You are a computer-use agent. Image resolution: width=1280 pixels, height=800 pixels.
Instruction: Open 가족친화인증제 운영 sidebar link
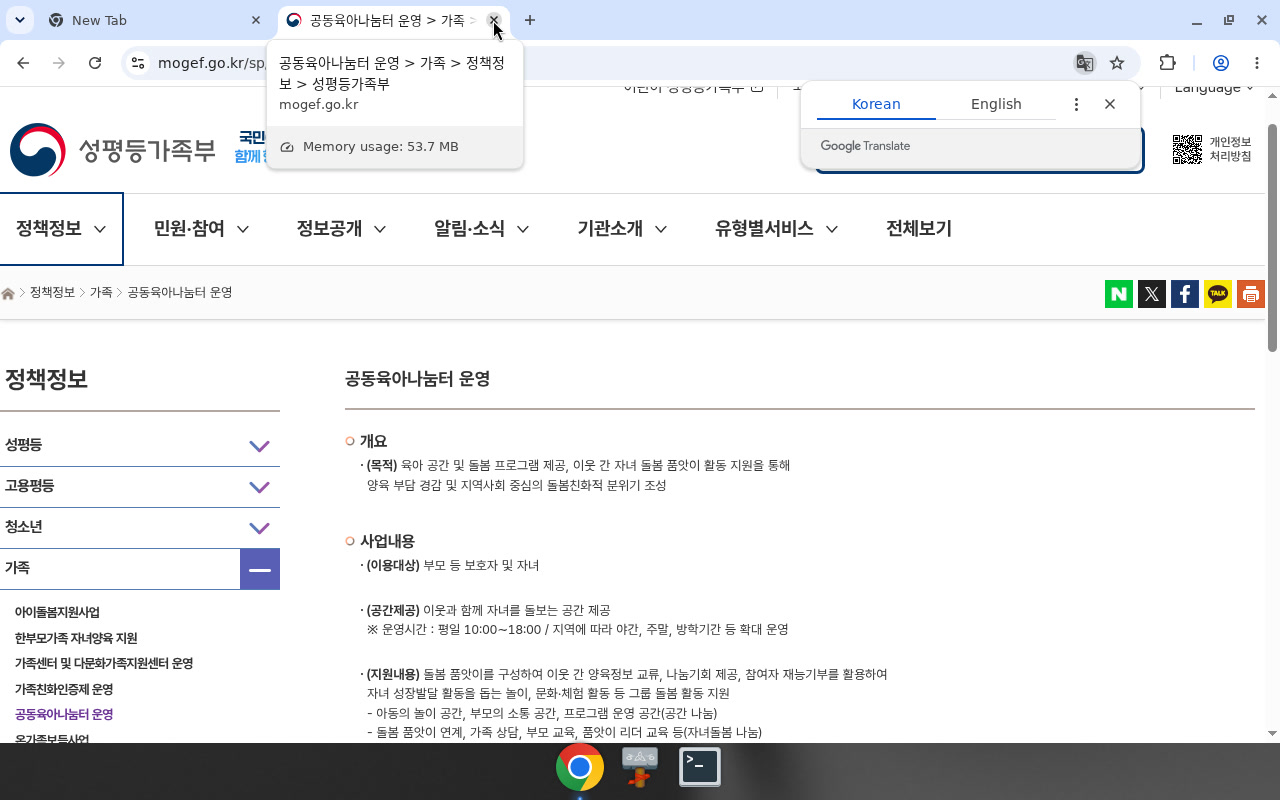(x=64, y=689)
